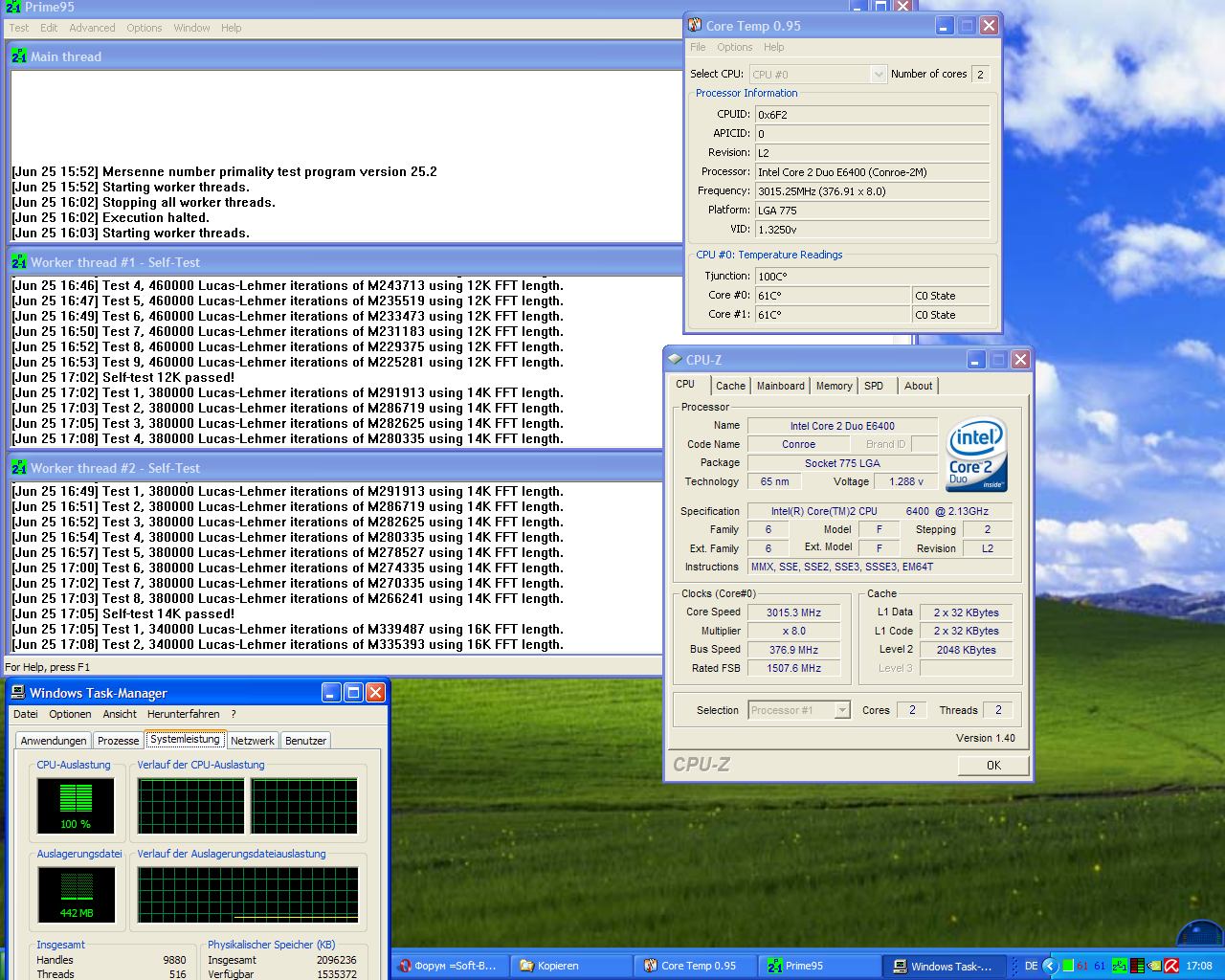Open the Options menu in Core Temp
Image resolution: width=1225 pixels, height=980 pixels.
735,47
